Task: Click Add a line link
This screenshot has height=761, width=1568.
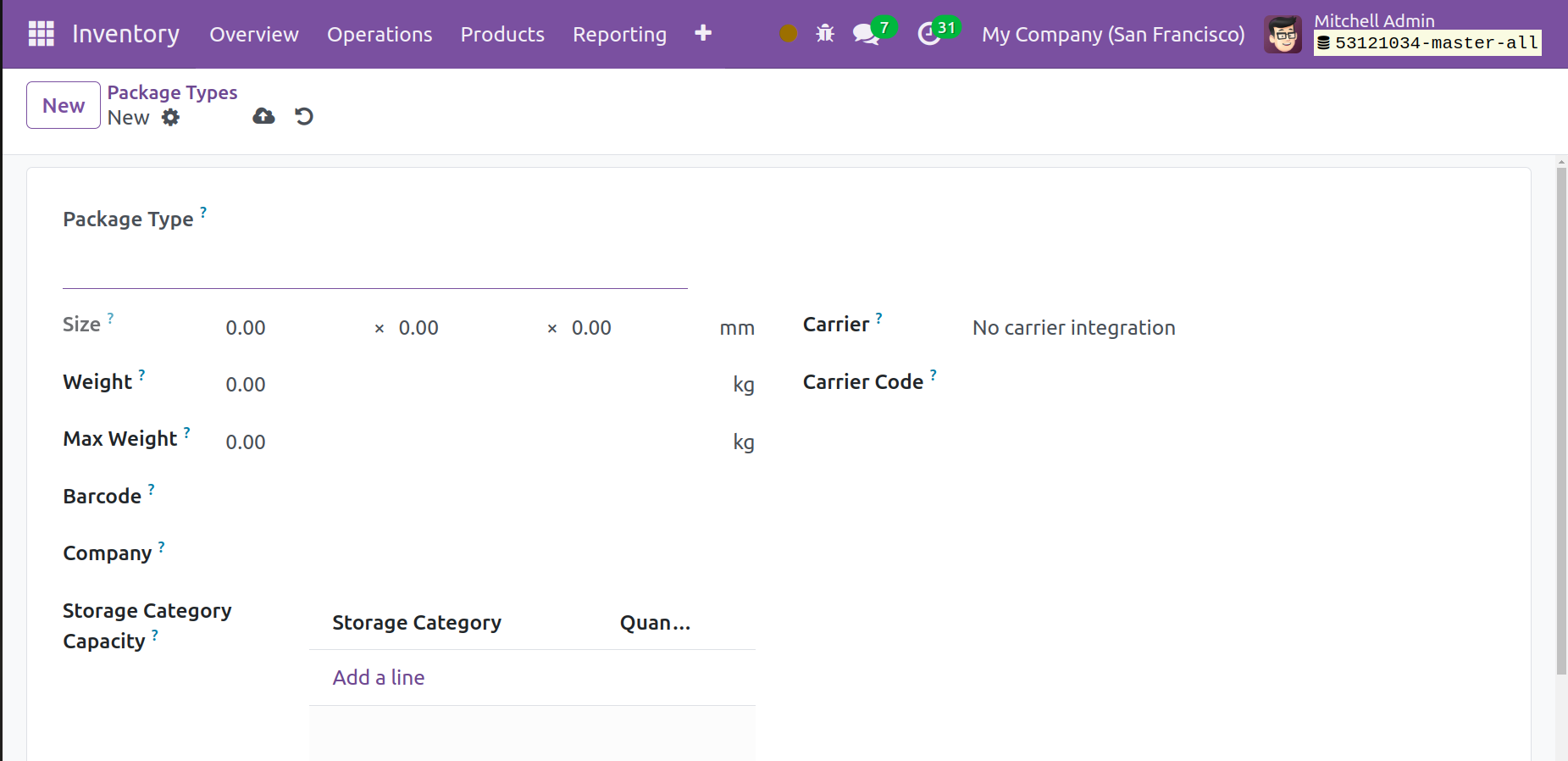Action: click(379, 677)
